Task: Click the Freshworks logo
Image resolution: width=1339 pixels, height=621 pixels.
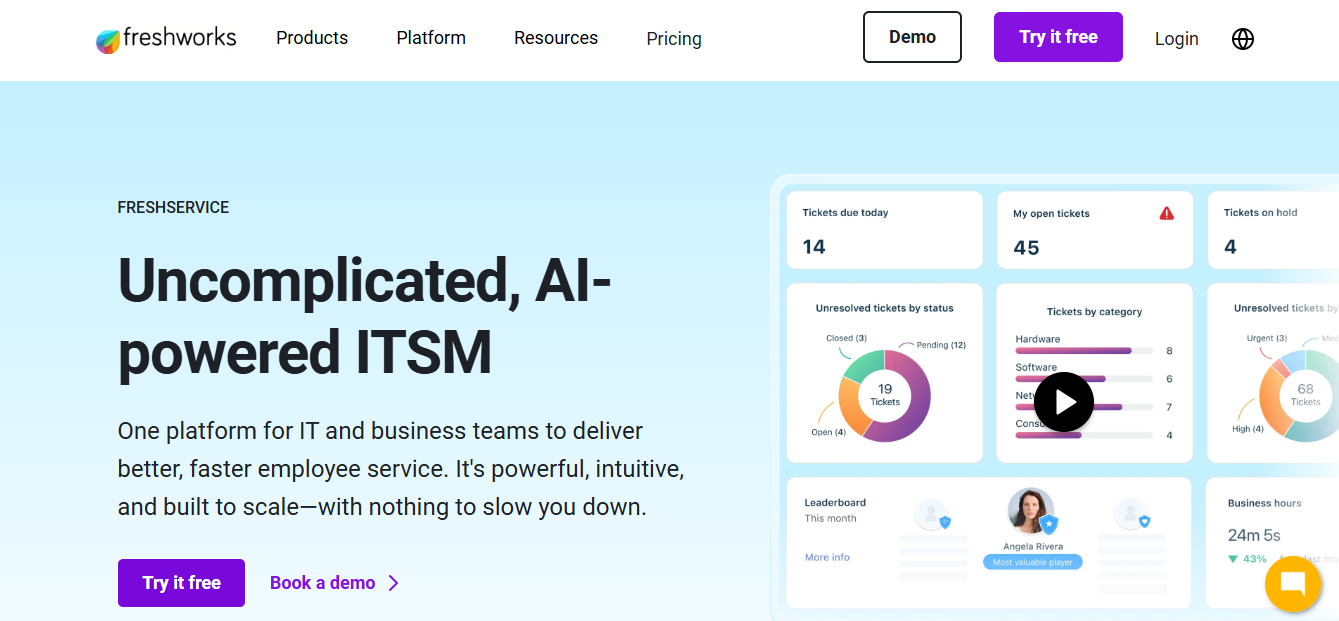Action: 166,39
